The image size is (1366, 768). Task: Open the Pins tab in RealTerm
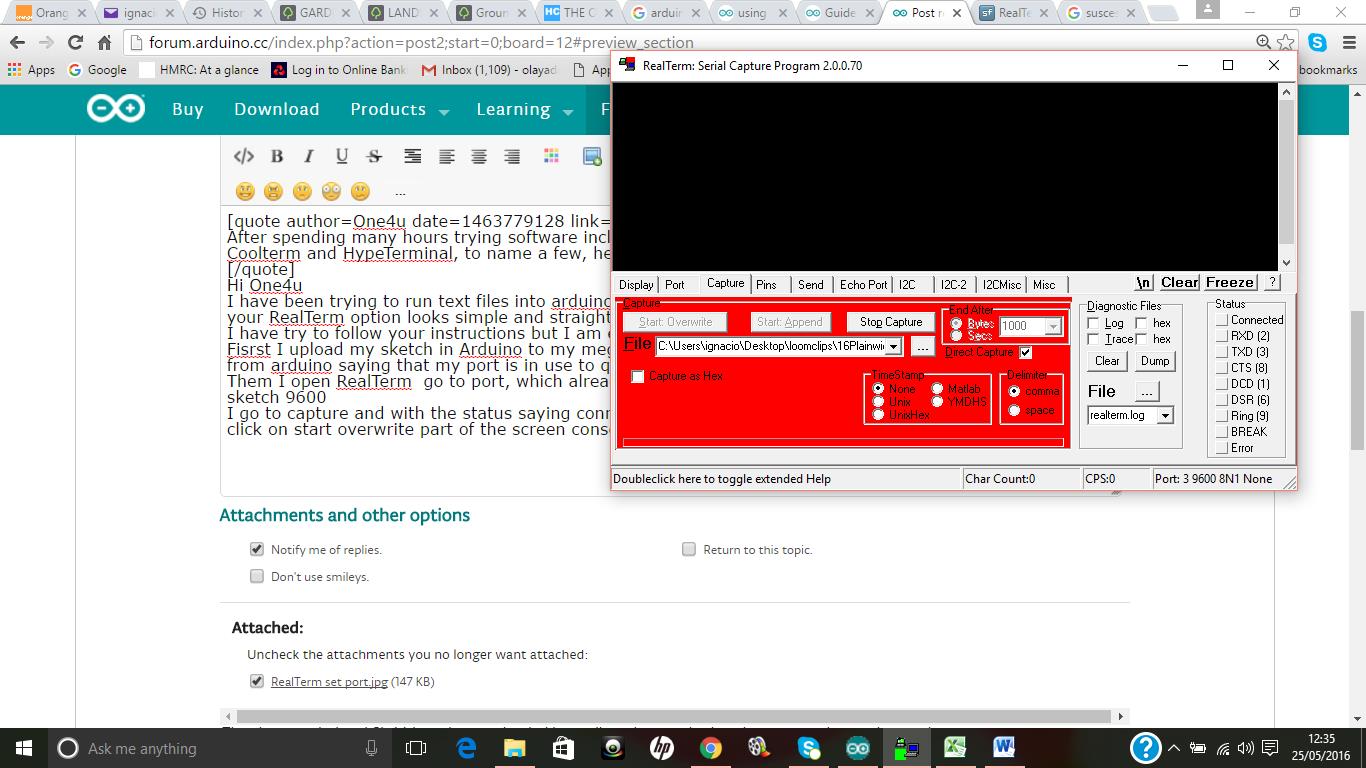click(766, 285)
